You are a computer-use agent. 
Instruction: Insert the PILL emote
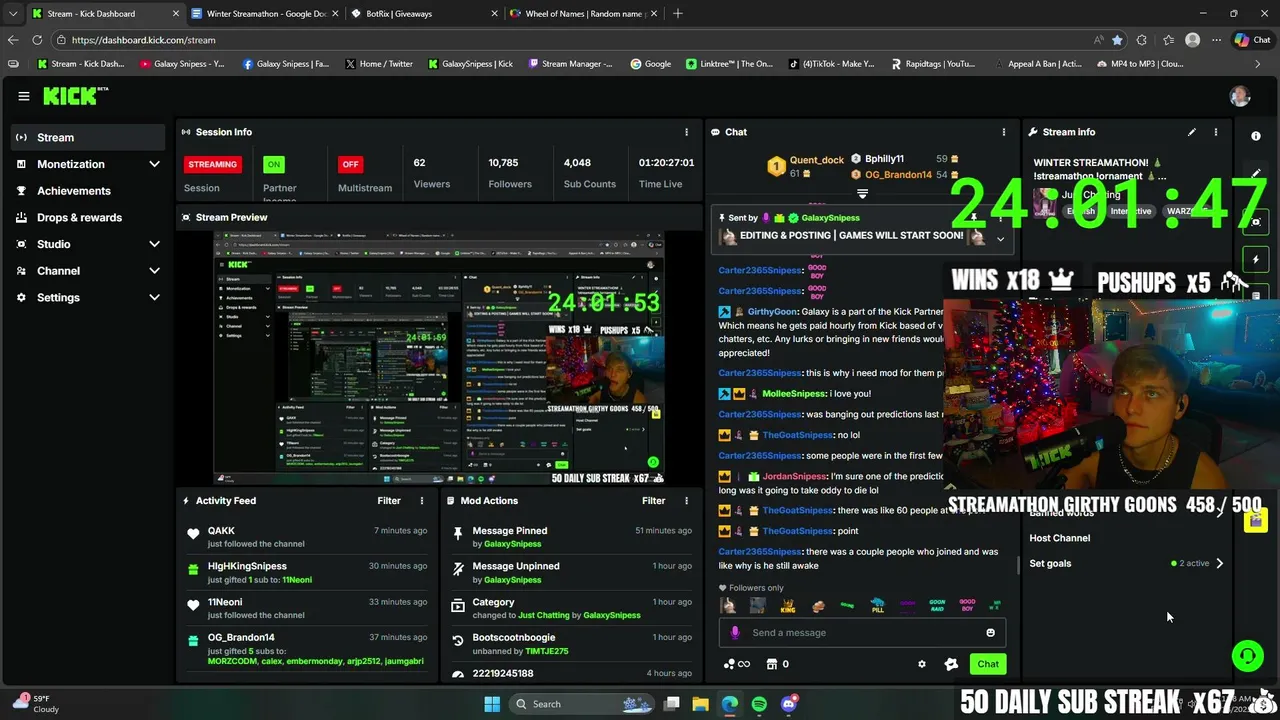click(x=877, y=606)
